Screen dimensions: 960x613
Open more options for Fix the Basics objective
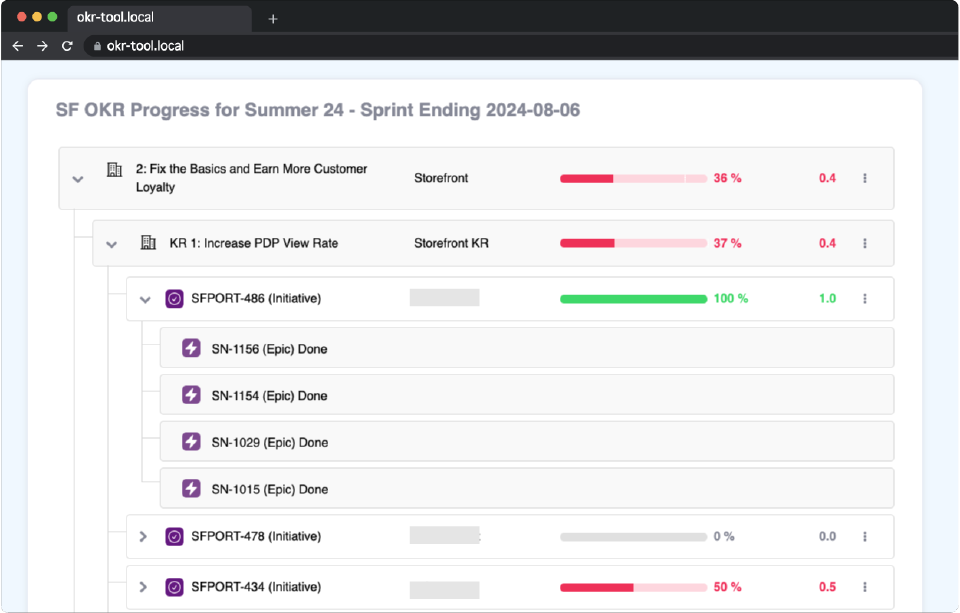pyautogui.click(x=864, y=178)
